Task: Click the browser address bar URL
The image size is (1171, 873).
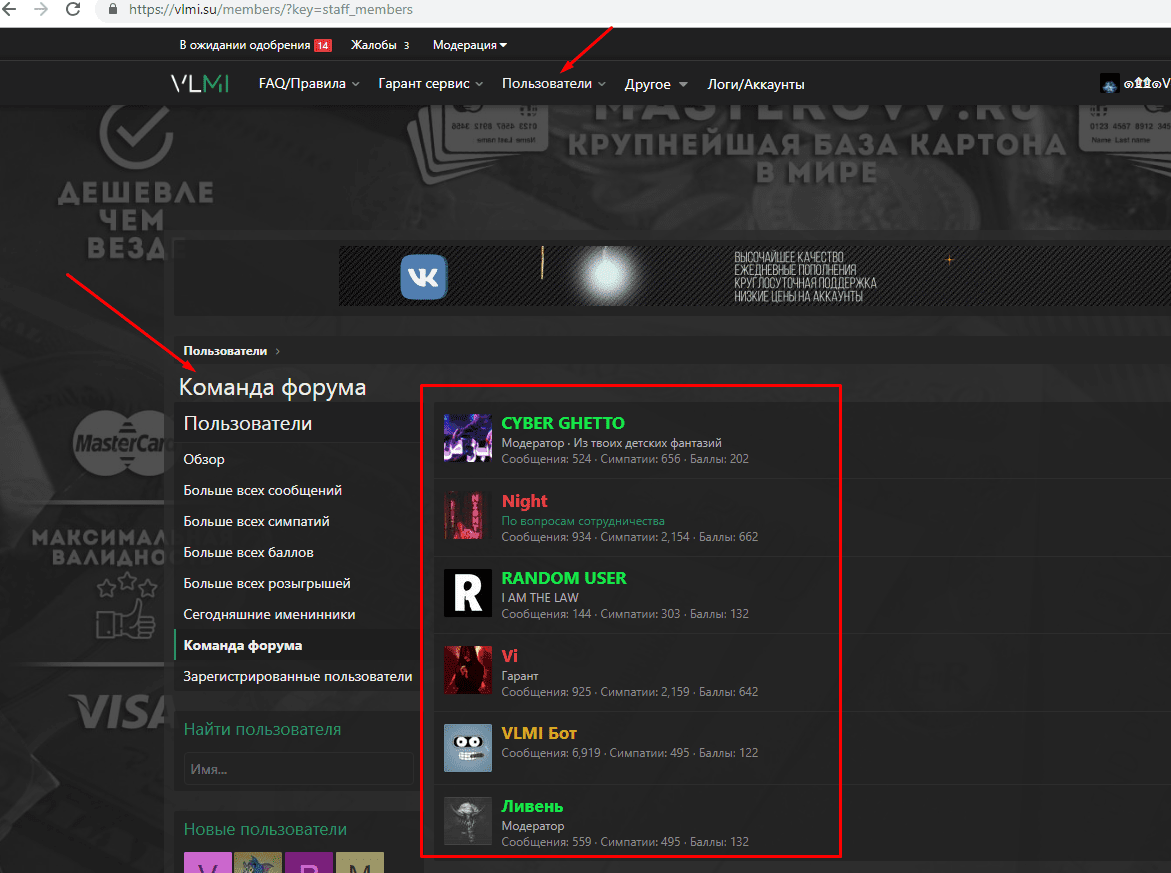Action: pyautogui.click(x=269, y=10)
